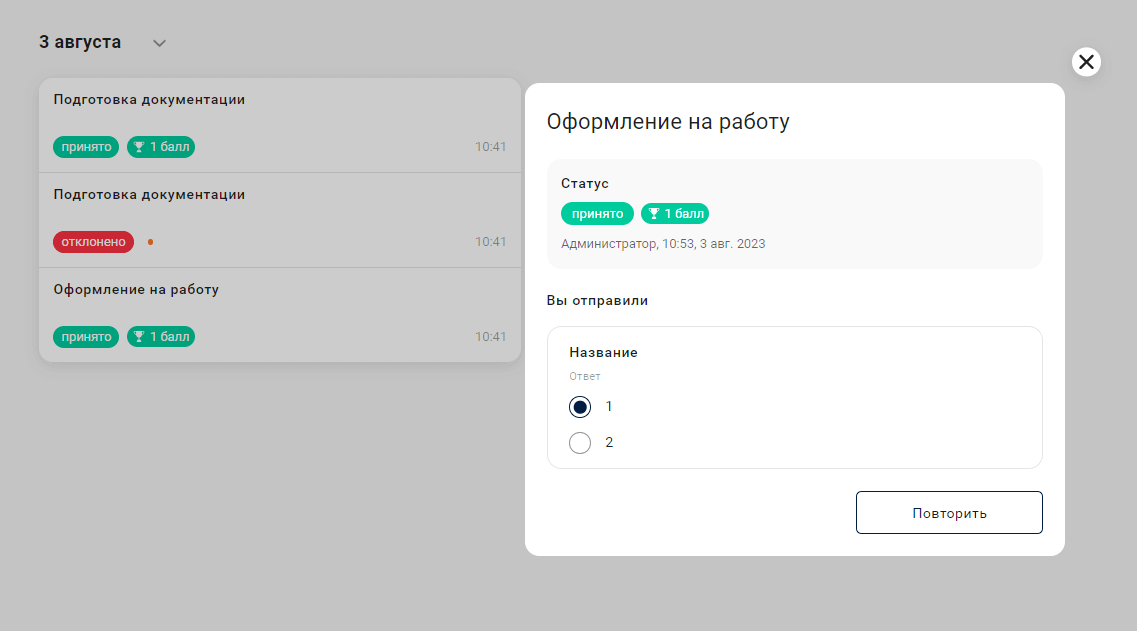Select radio option 1
This screenshot has width=1137, height=631.
[x=580, y=407]
